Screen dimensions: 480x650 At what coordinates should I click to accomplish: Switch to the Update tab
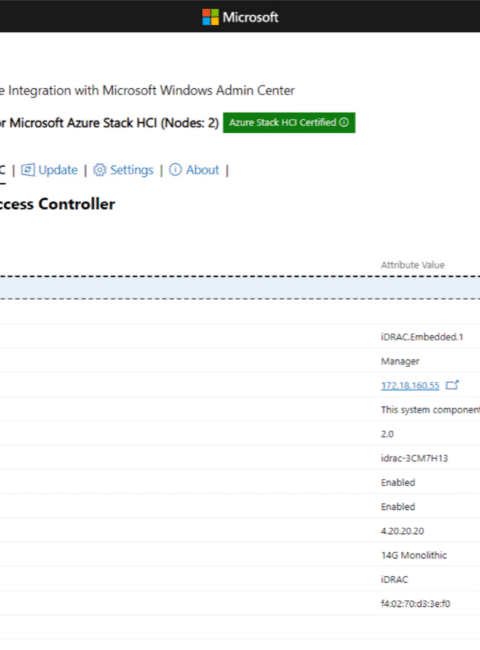[x=49, y=170]
